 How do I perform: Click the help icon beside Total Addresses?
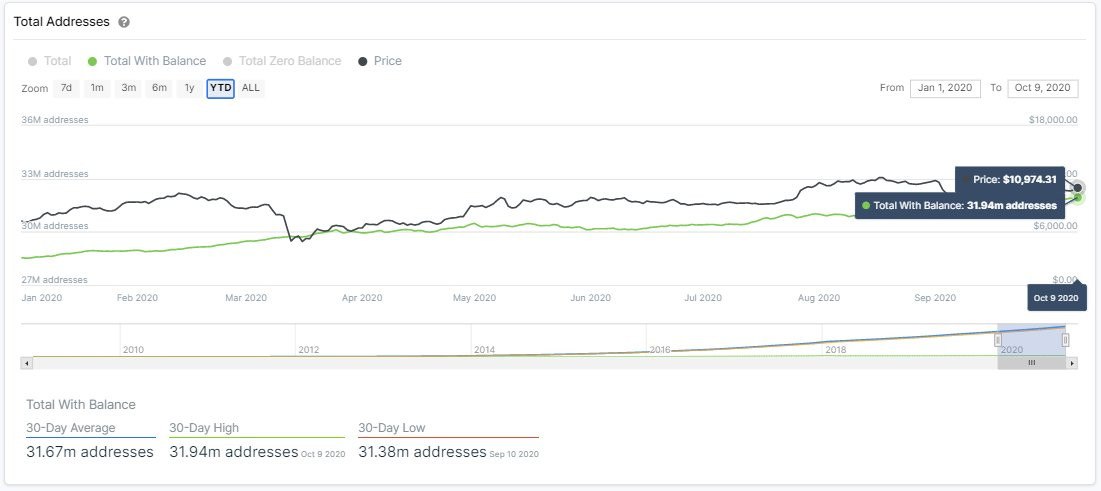[x=124, y=22]
